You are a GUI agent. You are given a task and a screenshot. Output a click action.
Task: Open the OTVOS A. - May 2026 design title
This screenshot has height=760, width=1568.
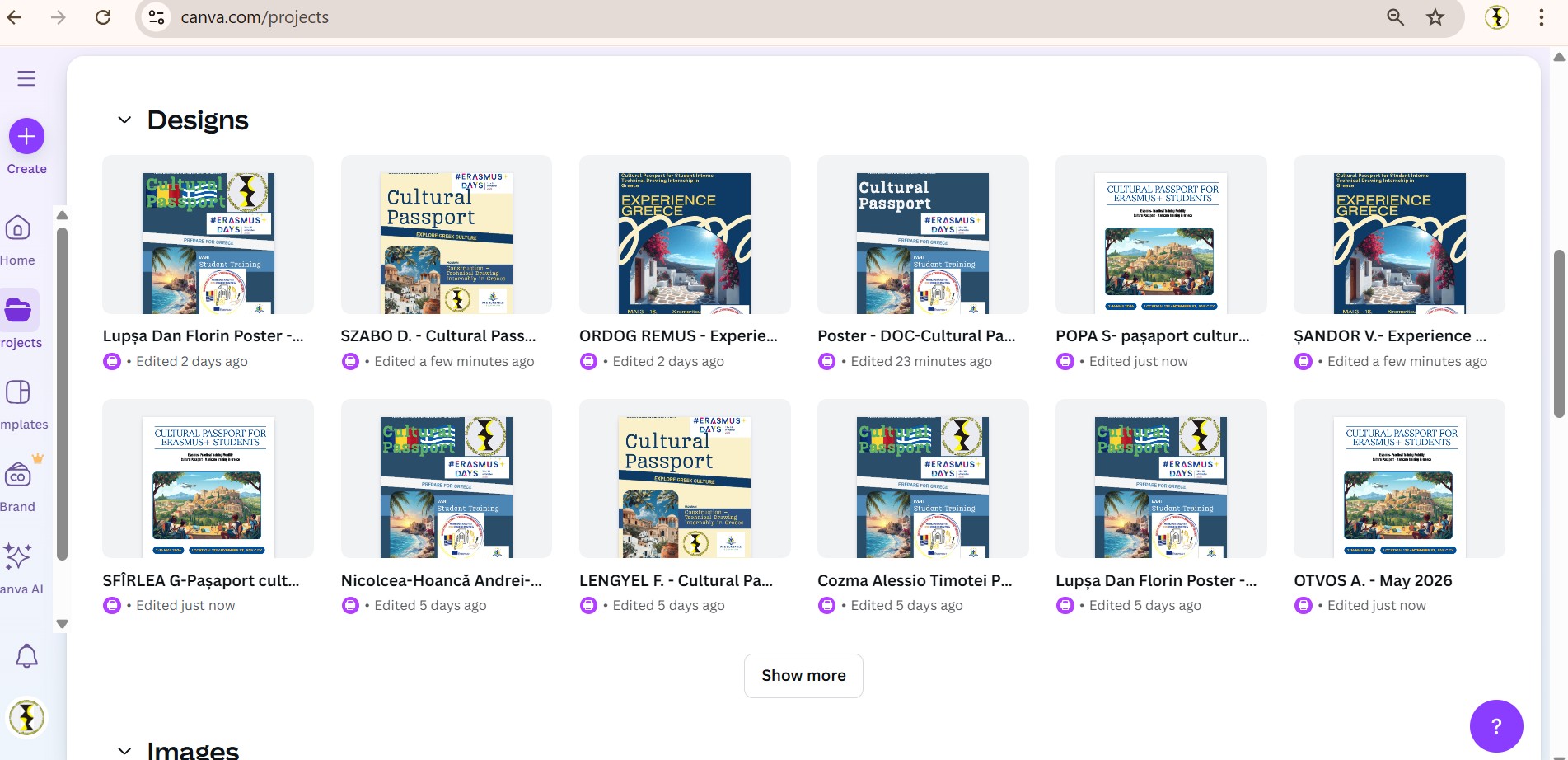point(1373,580)
